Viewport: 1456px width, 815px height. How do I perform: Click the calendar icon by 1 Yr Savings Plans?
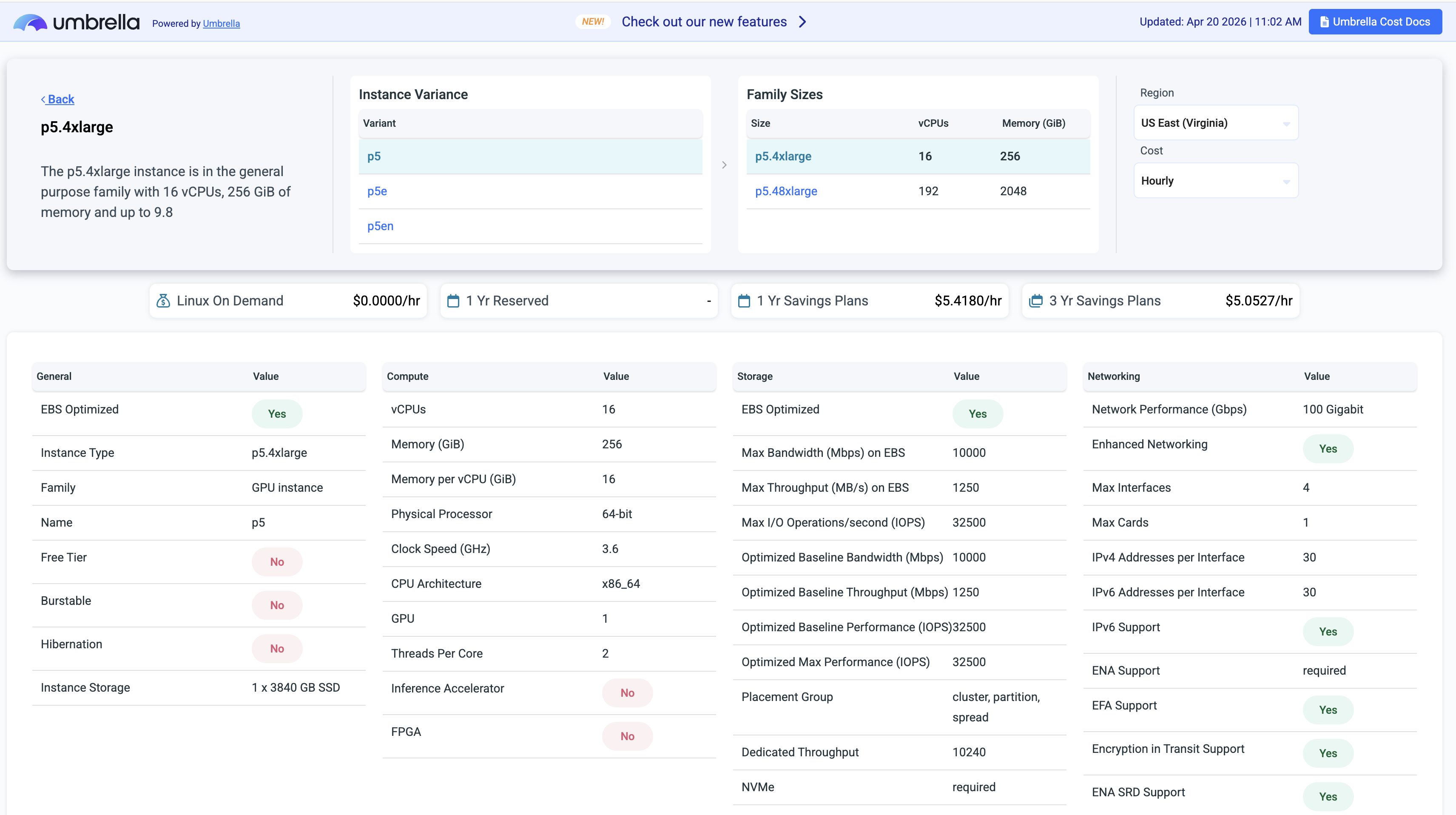coord(744,301)
